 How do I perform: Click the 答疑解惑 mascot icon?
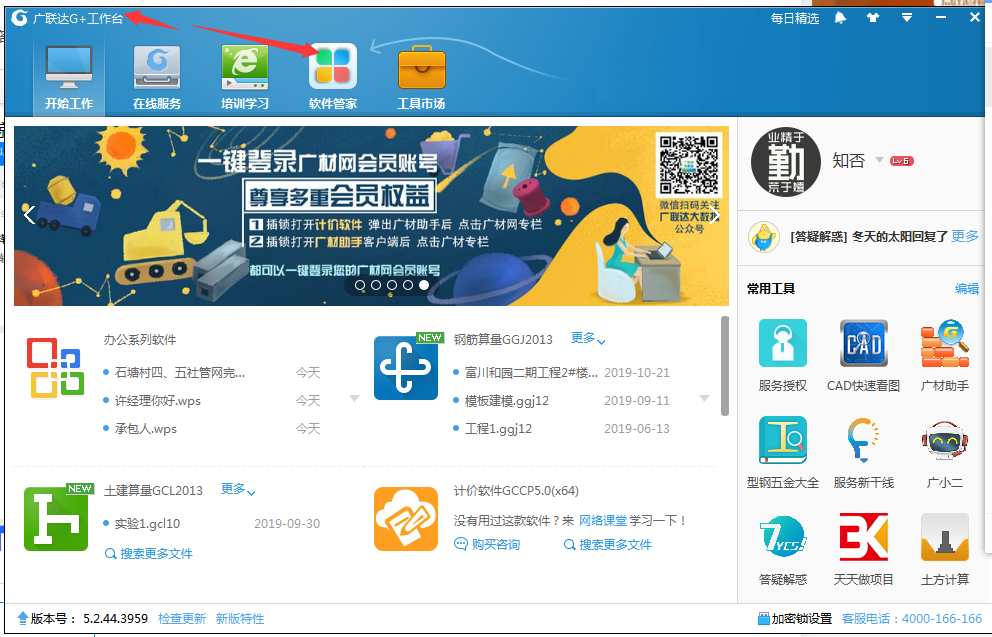coord(764,237)
